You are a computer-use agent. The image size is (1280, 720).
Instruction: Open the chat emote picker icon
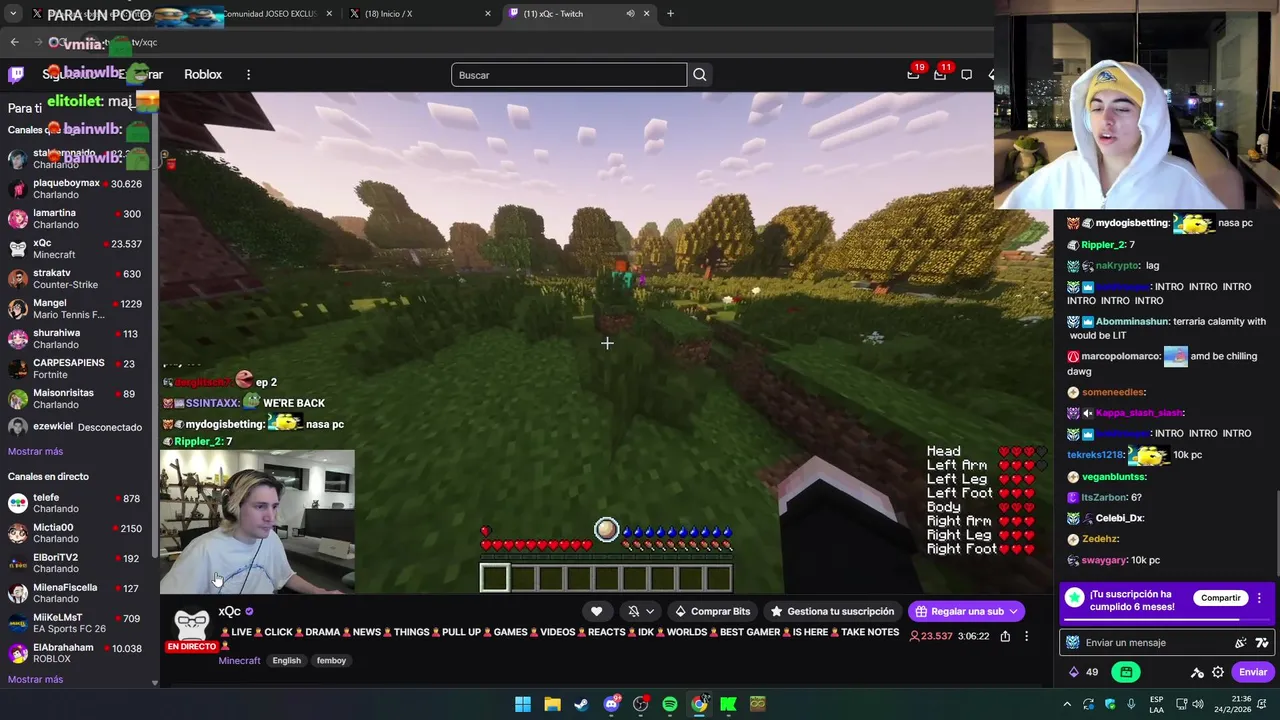click(x=1241, y=643)
